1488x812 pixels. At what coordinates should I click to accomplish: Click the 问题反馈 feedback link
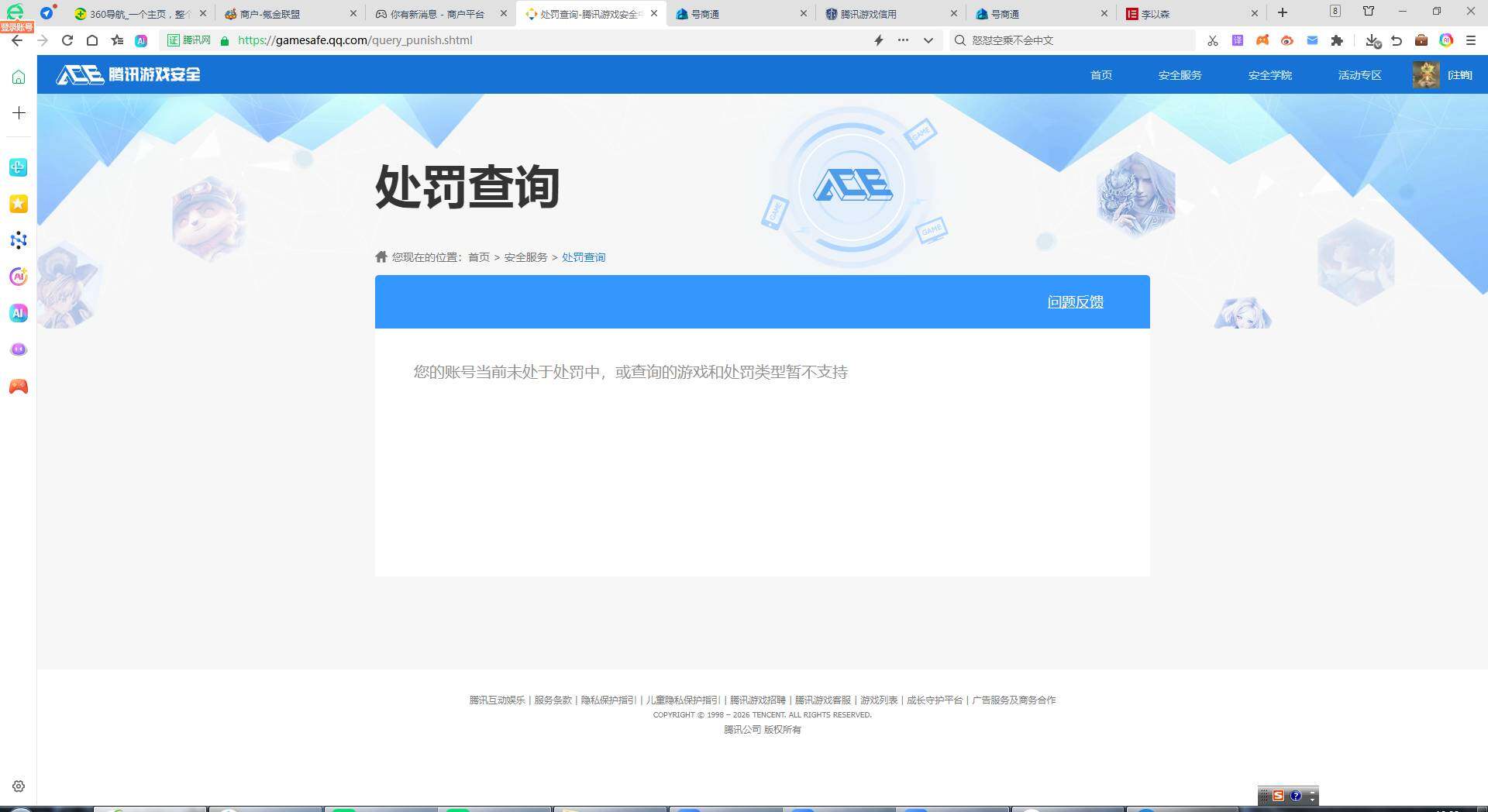(x=1075, y=302)
